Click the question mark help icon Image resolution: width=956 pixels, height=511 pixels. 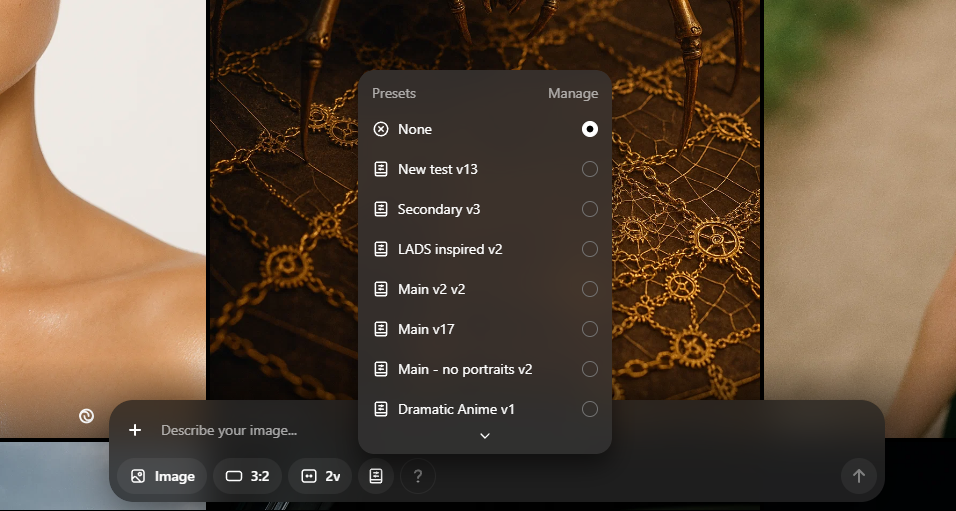pos(418,476)
